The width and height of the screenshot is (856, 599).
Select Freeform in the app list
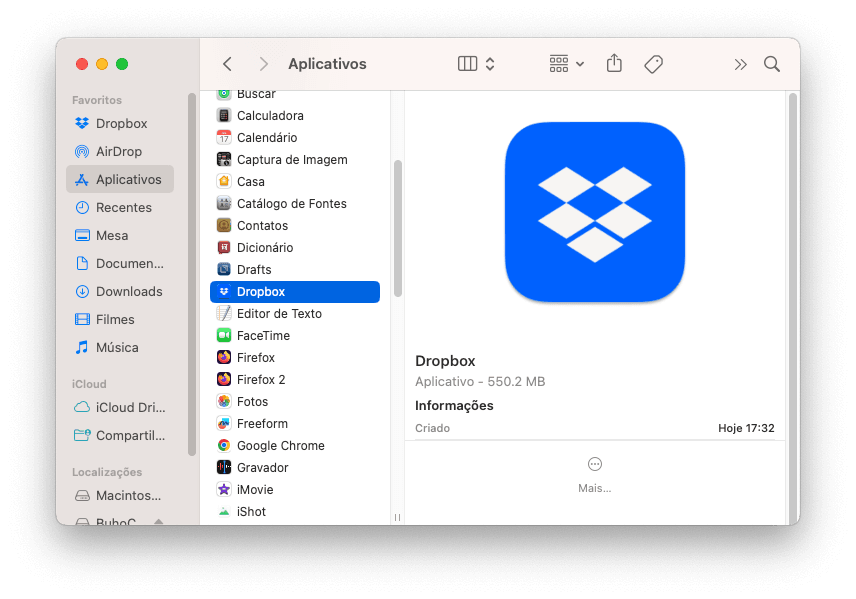click(295, 424)
